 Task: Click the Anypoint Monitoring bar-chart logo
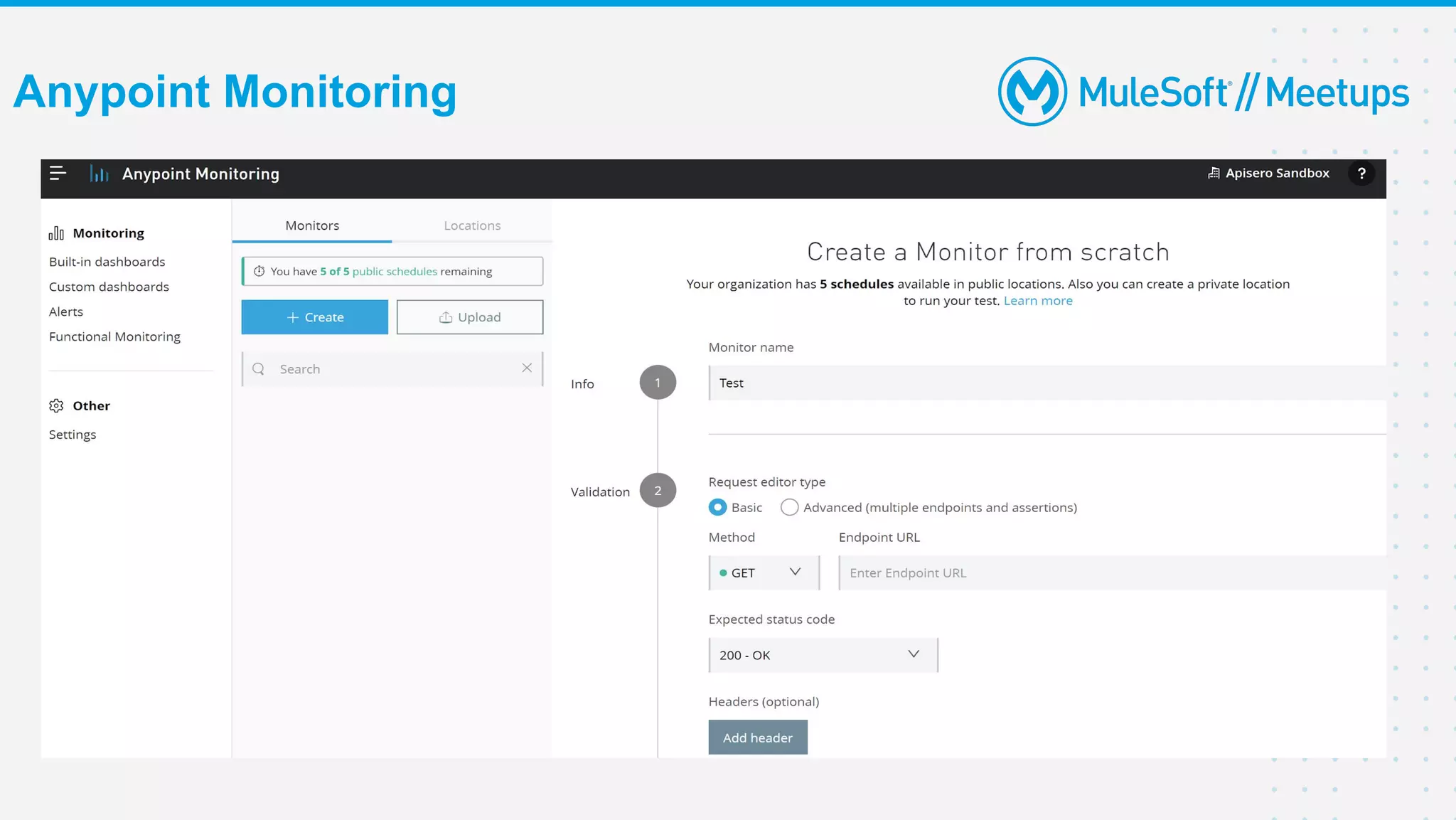click(99, 174)
